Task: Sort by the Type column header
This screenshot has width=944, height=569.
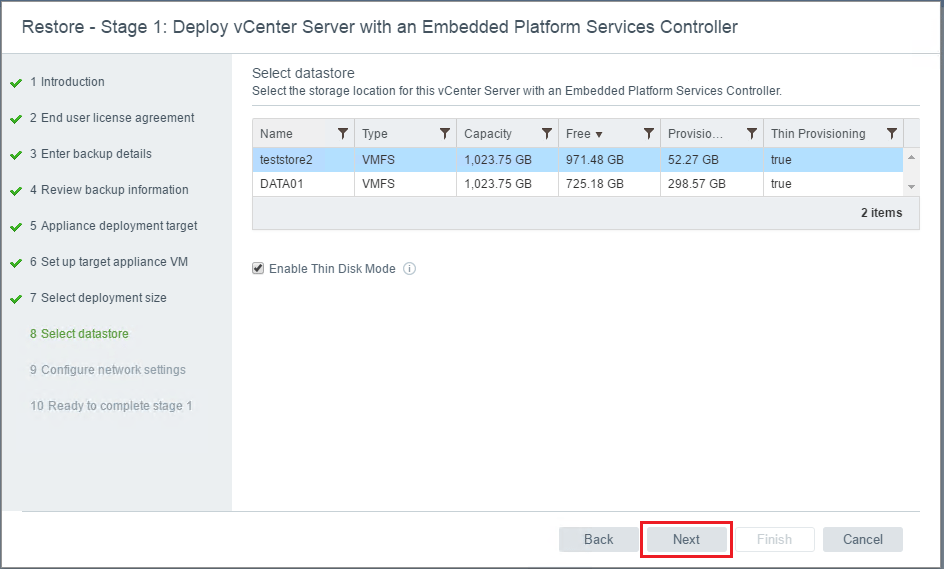Action: (x=374, y=134)
